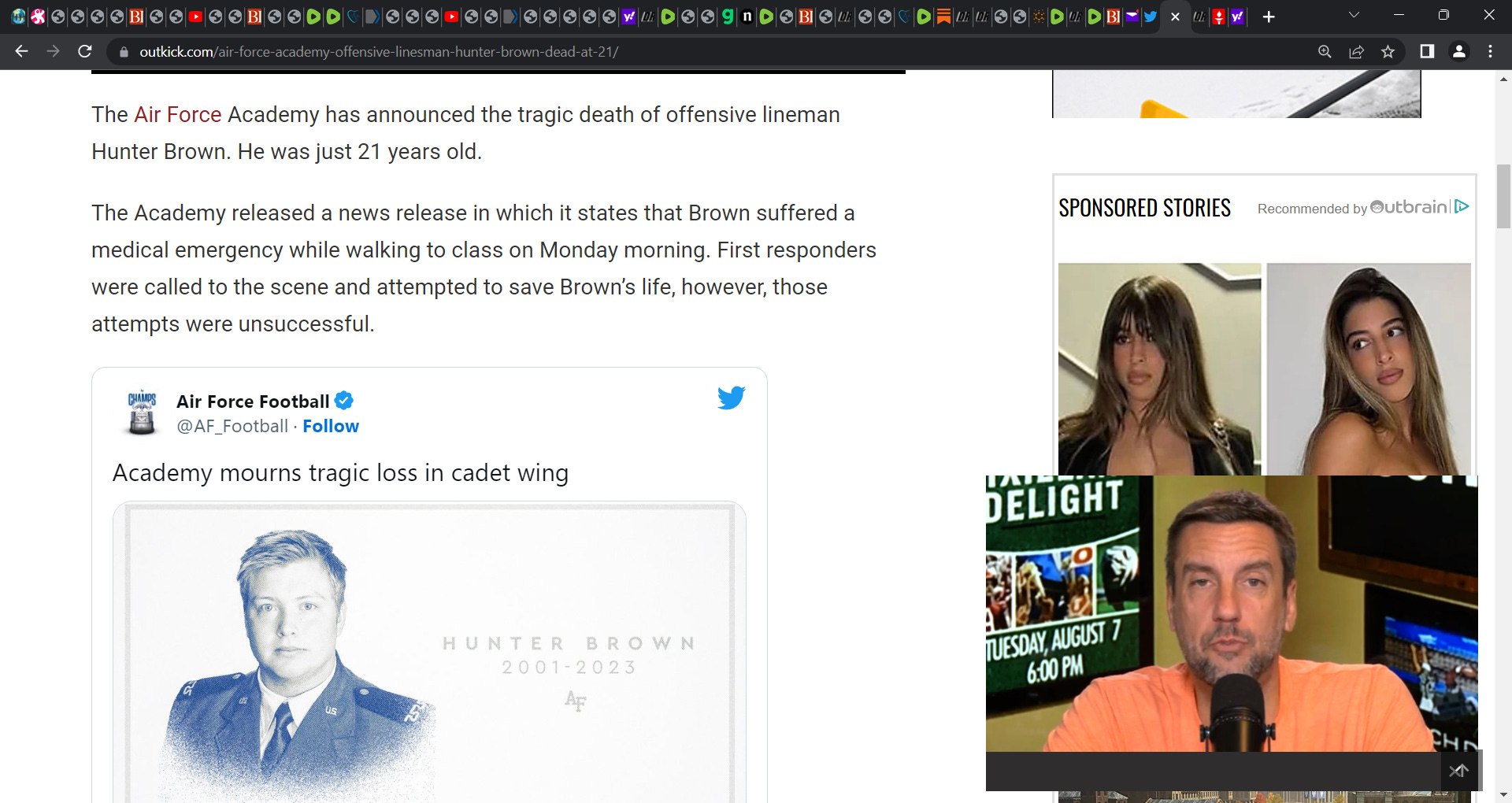Follow Air Force Football on Twitter

point(331,426)
